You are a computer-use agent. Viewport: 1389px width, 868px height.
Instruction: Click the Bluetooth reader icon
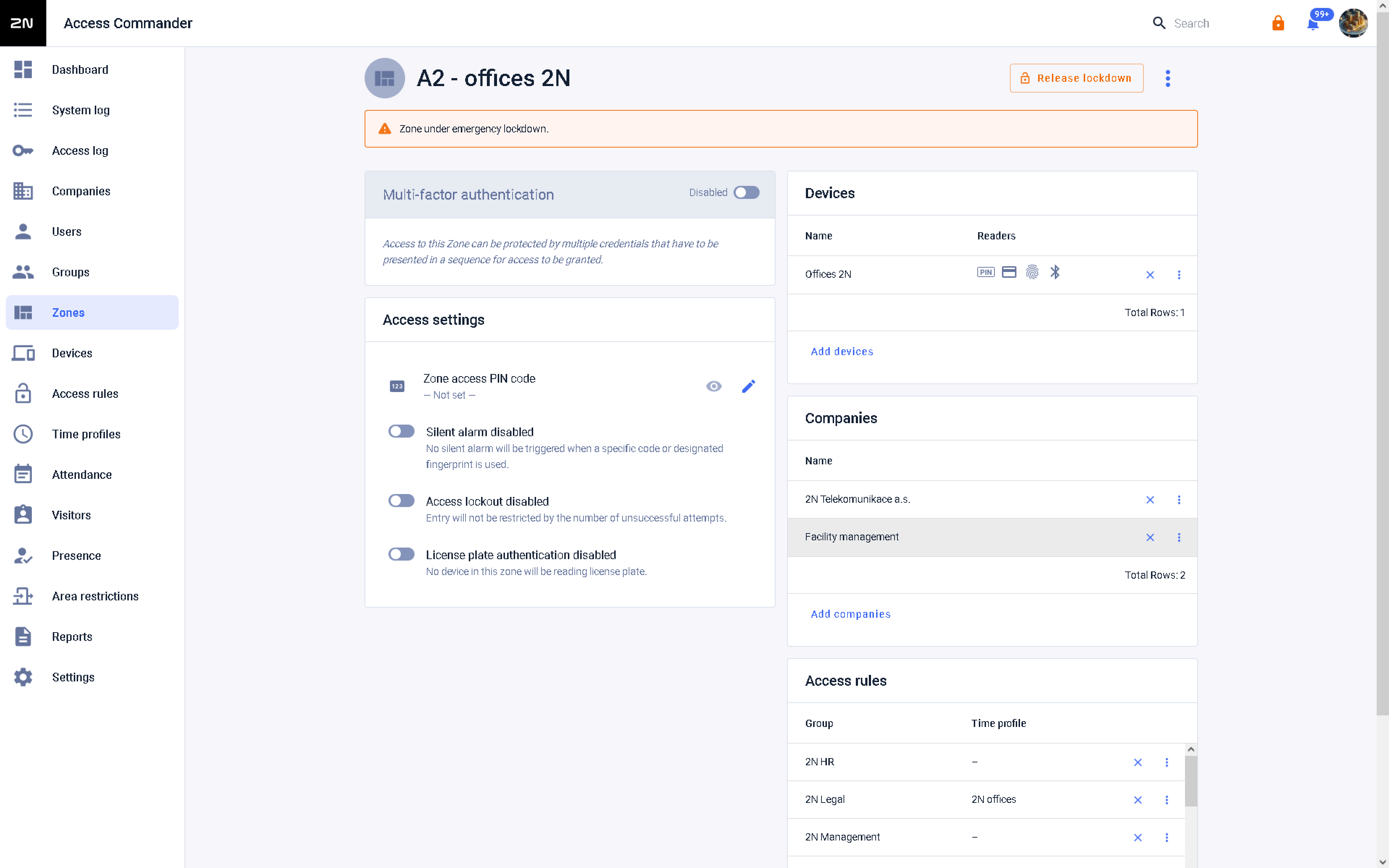point(1055,272)
